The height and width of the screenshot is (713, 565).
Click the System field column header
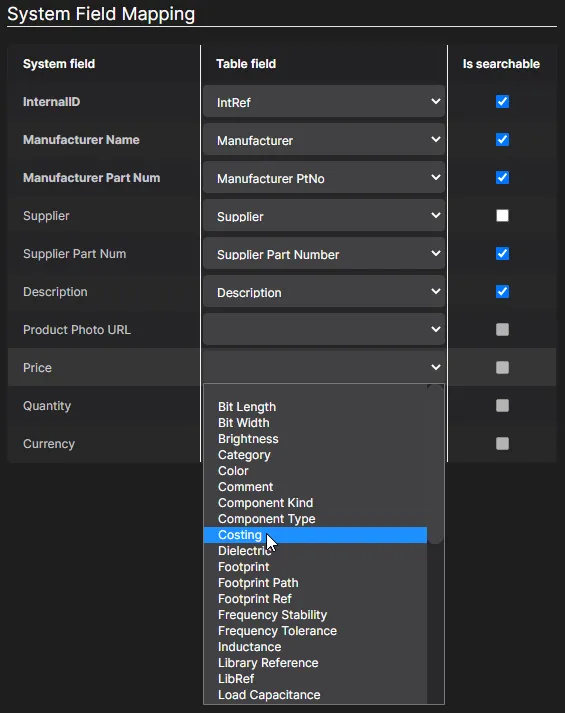pos(59,64)
